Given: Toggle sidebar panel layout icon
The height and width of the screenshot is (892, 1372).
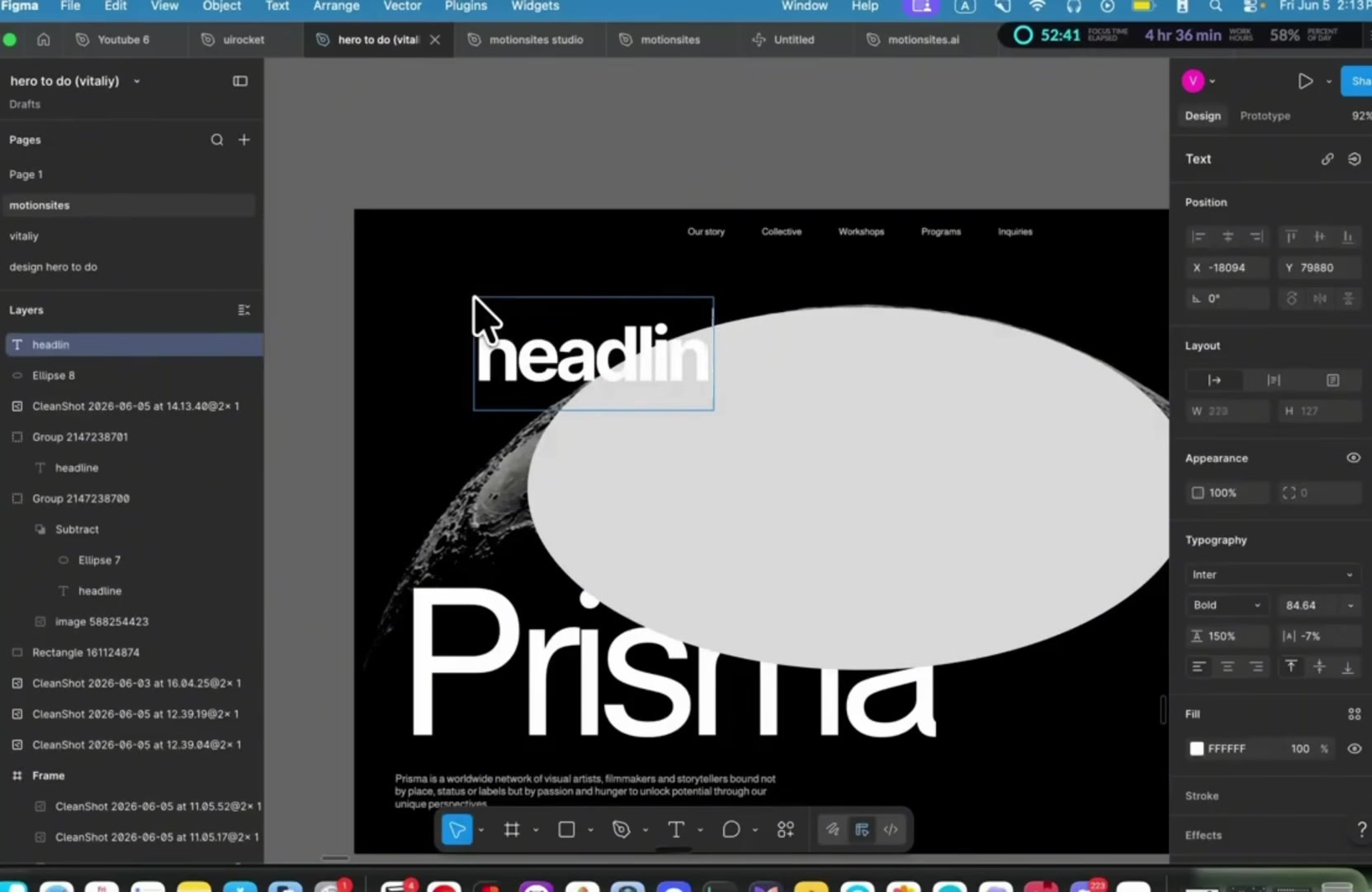Looking at the screenshot, I should coord(240,81).
